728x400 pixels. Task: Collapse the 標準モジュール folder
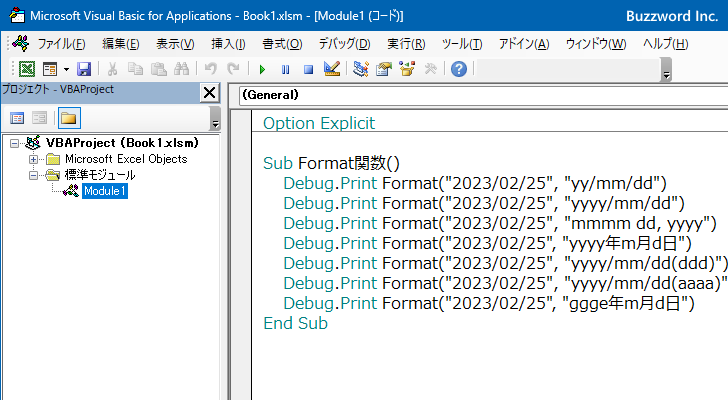click(33, 175)
